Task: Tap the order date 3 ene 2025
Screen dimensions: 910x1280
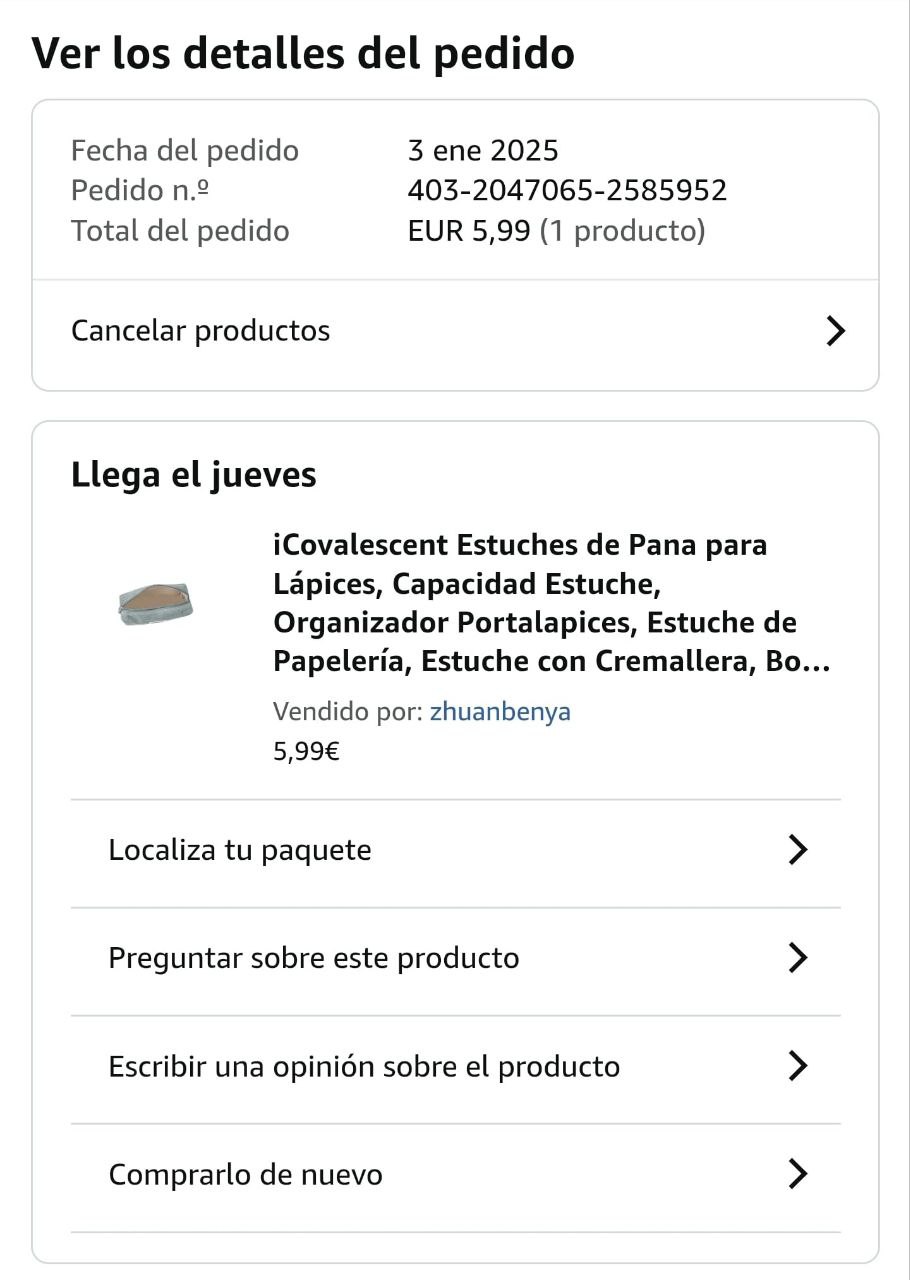Action: coord(483,151)
